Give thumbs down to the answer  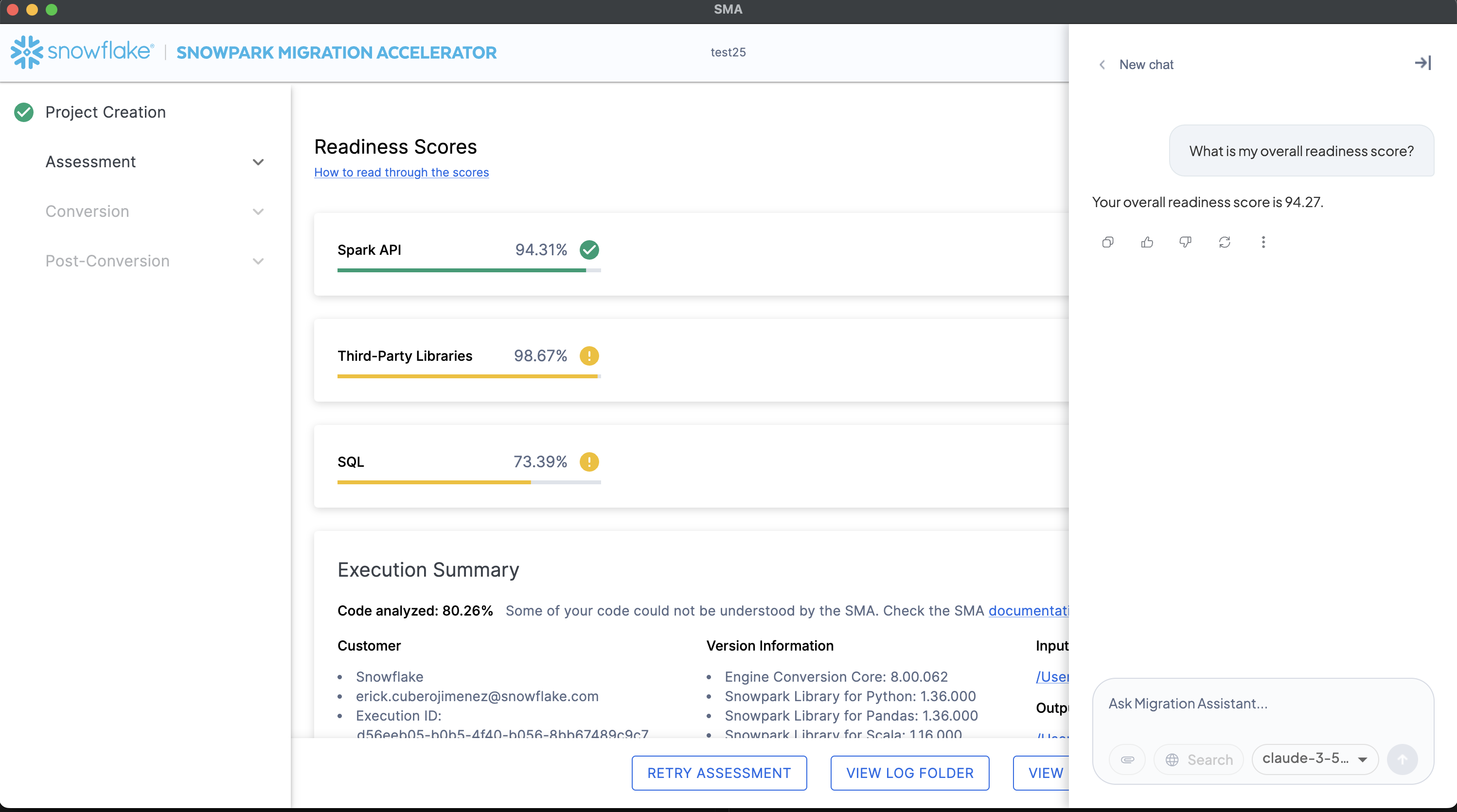click(x=1186, y=243)
